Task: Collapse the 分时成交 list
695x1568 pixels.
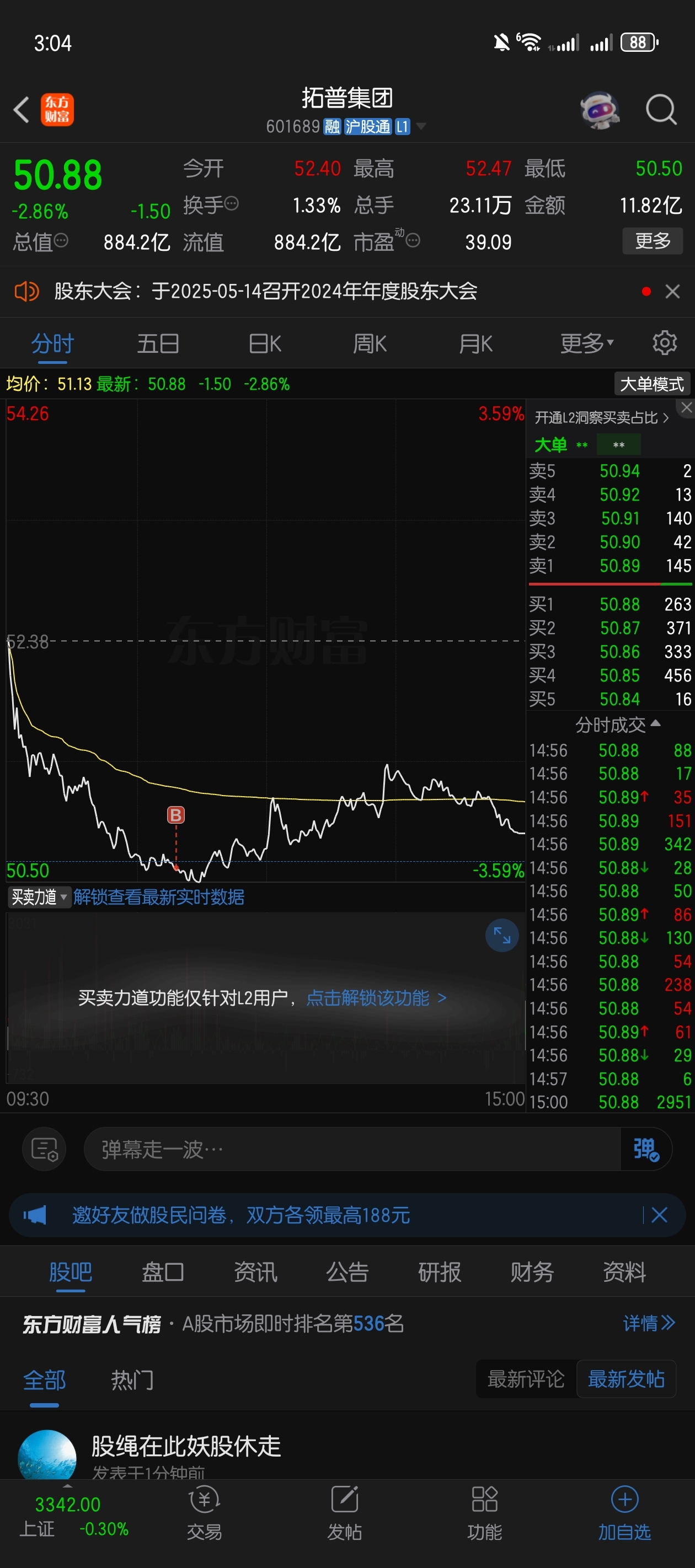Action: [x=617, y=724]
